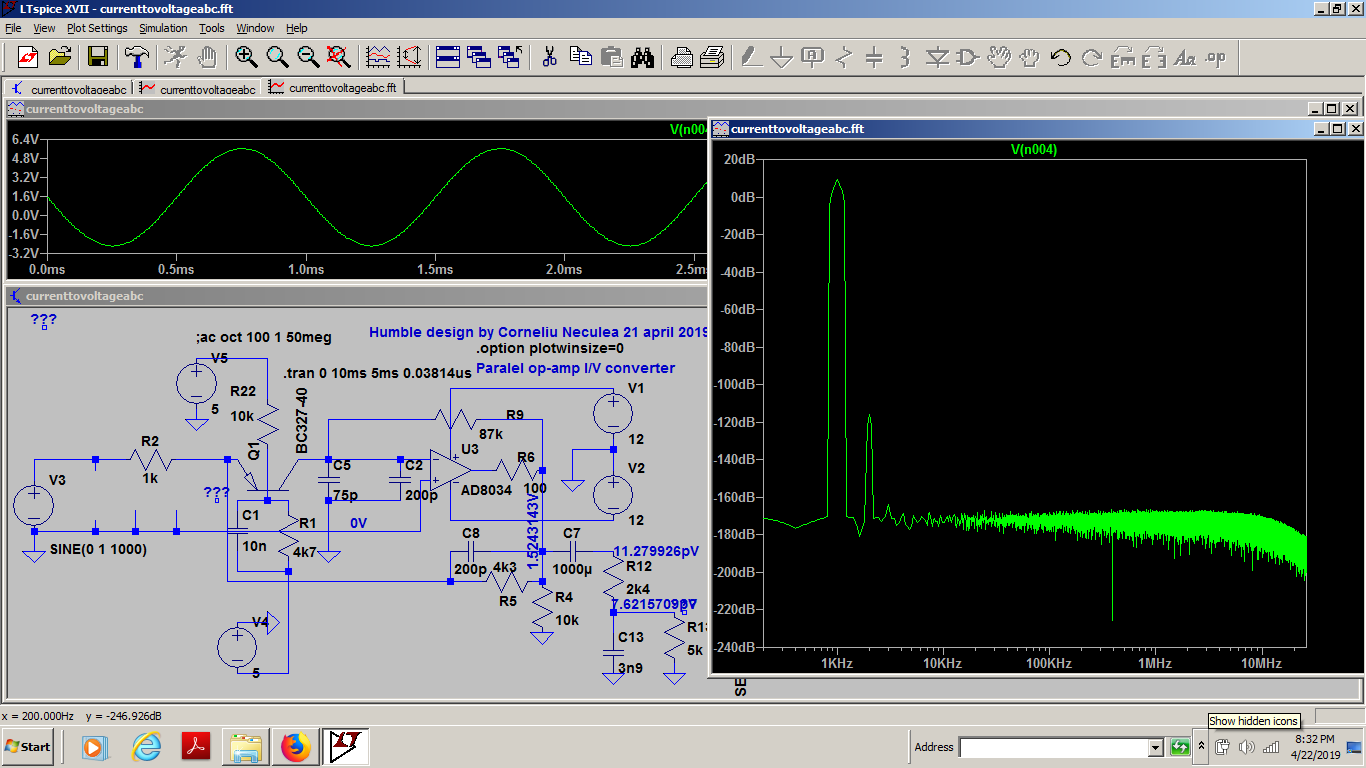Click the New Schematic toolbar icon

[28, 56]
